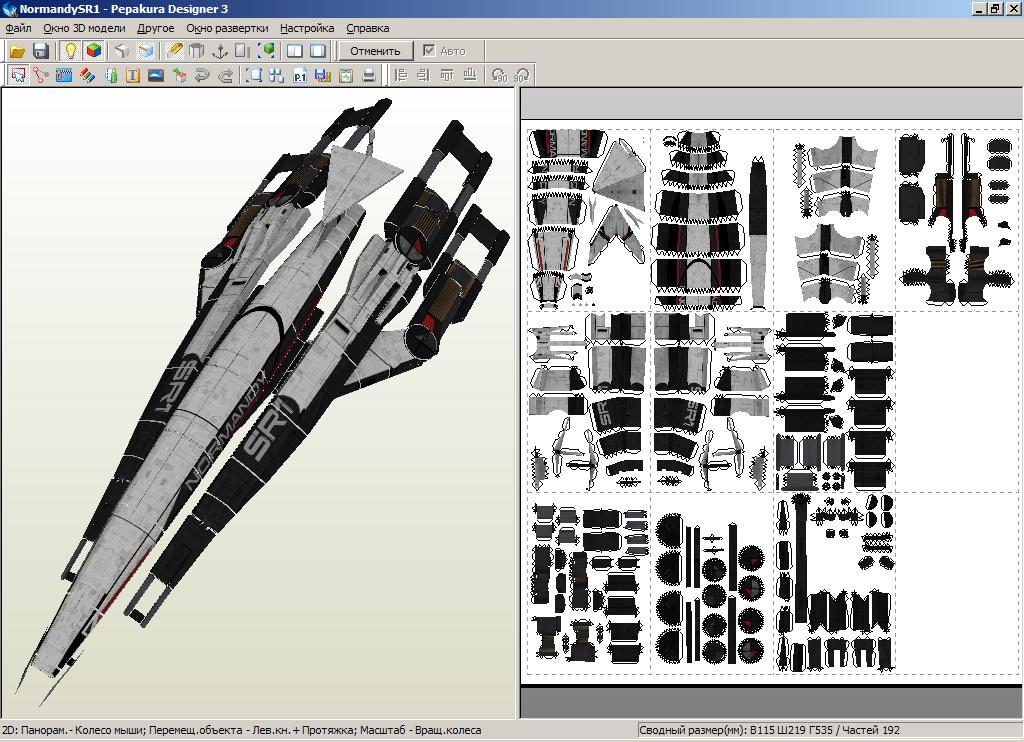Switch to single-pane window layout
This screenshot has height=742, width=1024.
pyautogui.click(x=318, y=51)
